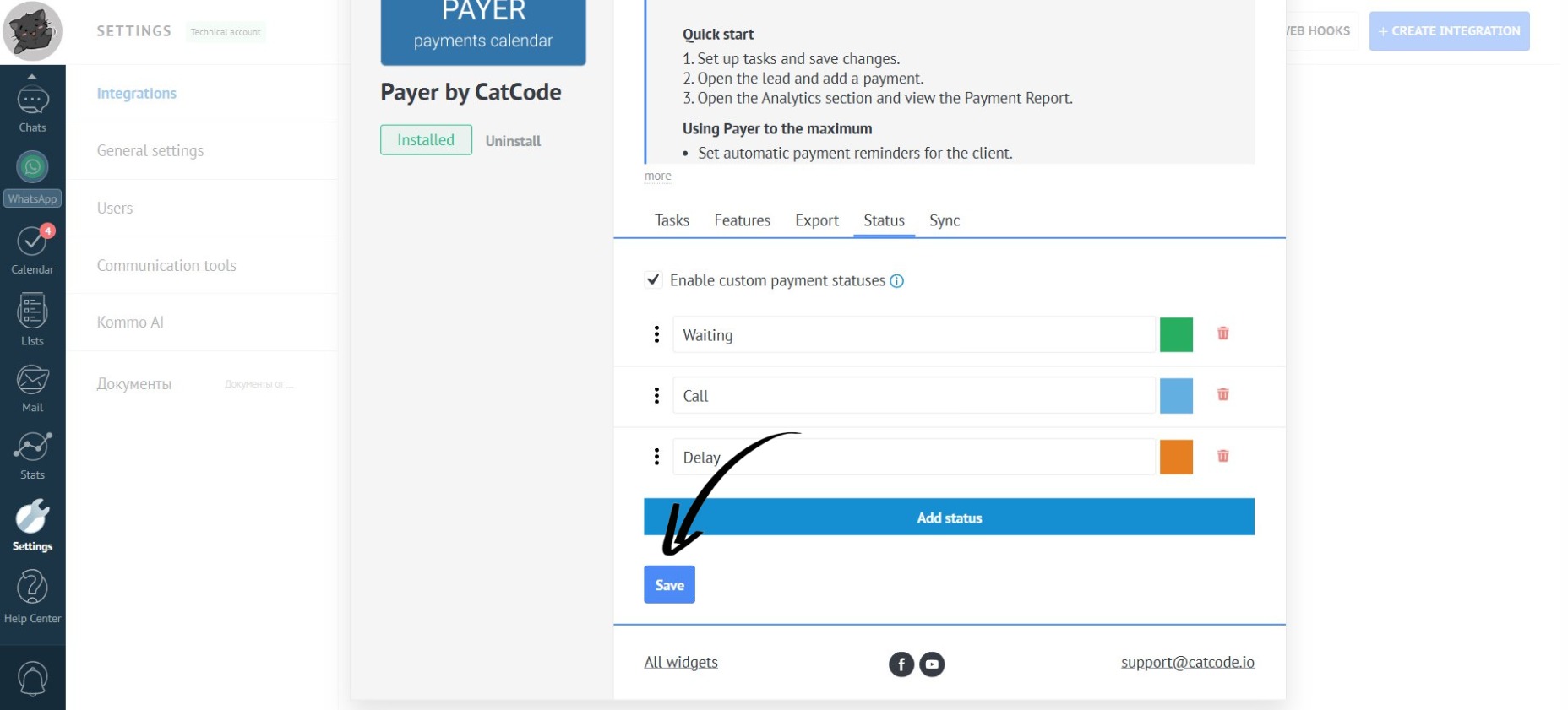The image size is (1568, 710).
Task: Delete the Waiting status with trash icon
Action: 1222,333
